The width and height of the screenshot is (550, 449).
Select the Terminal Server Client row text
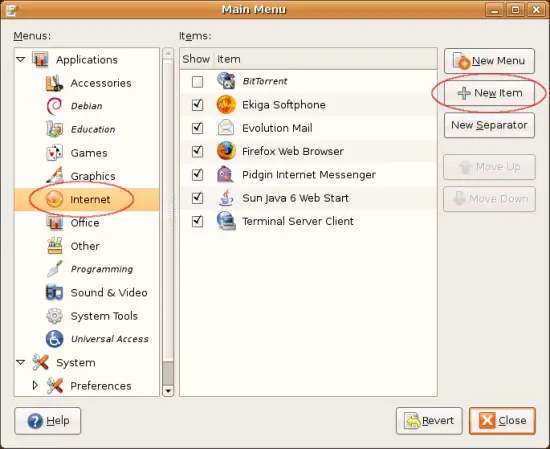click(x=298, y=221)
